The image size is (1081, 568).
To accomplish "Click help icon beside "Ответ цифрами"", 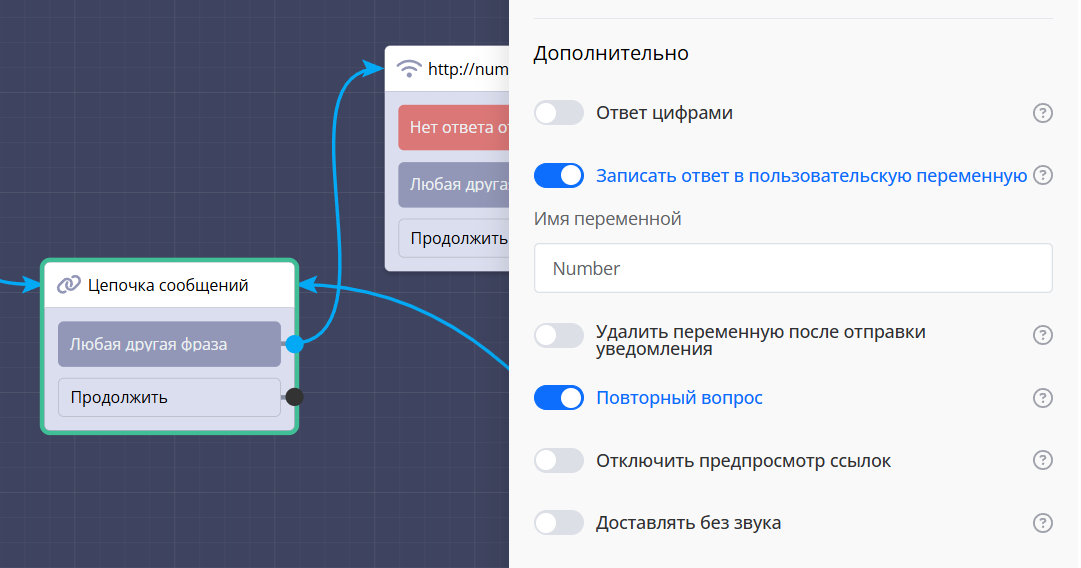I will [1042, 113].
